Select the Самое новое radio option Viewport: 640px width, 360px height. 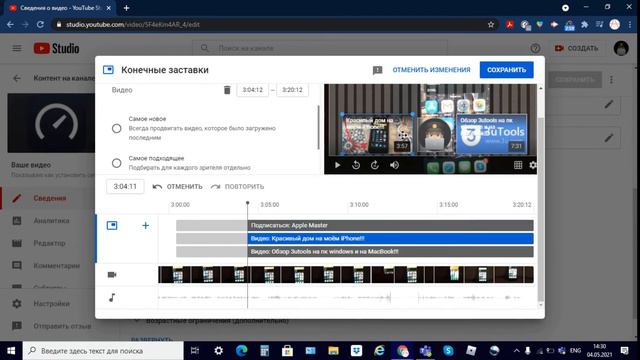tap(116, 128)
